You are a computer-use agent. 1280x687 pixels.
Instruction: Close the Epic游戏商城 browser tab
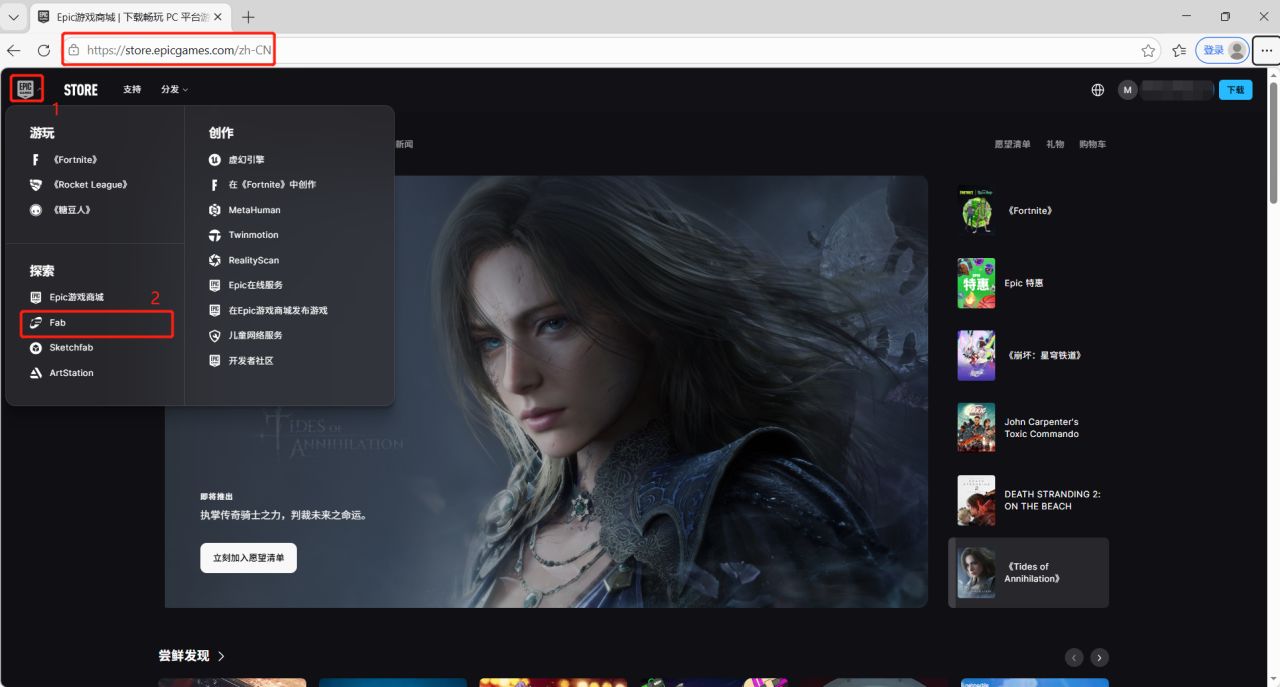point(216,17)
